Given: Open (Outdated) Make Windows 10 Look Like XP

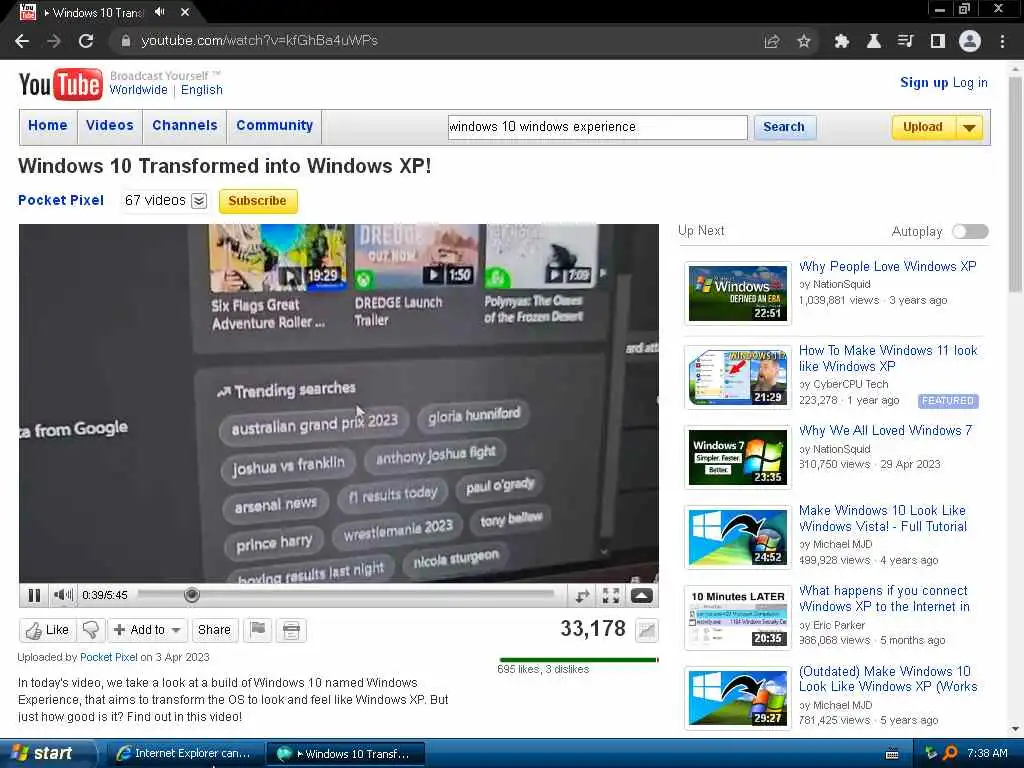Looking at the screenshot, I should 888,679.
